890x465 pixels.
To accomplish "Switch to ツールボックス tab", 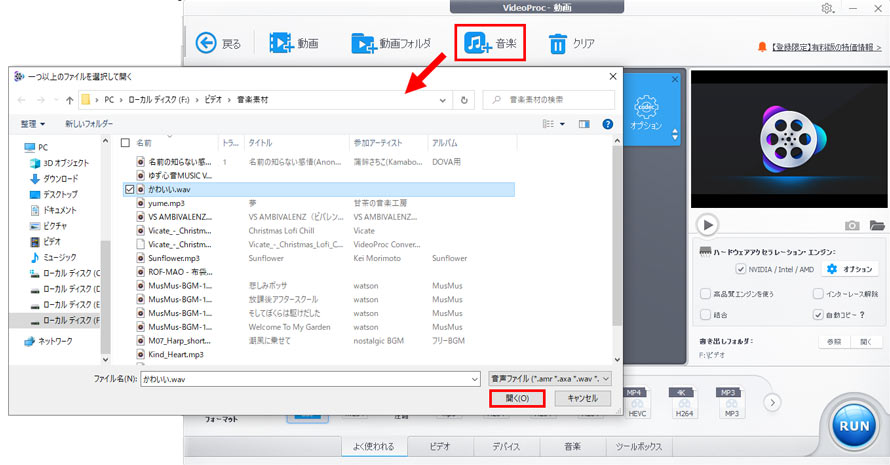I will click(639, 446).
